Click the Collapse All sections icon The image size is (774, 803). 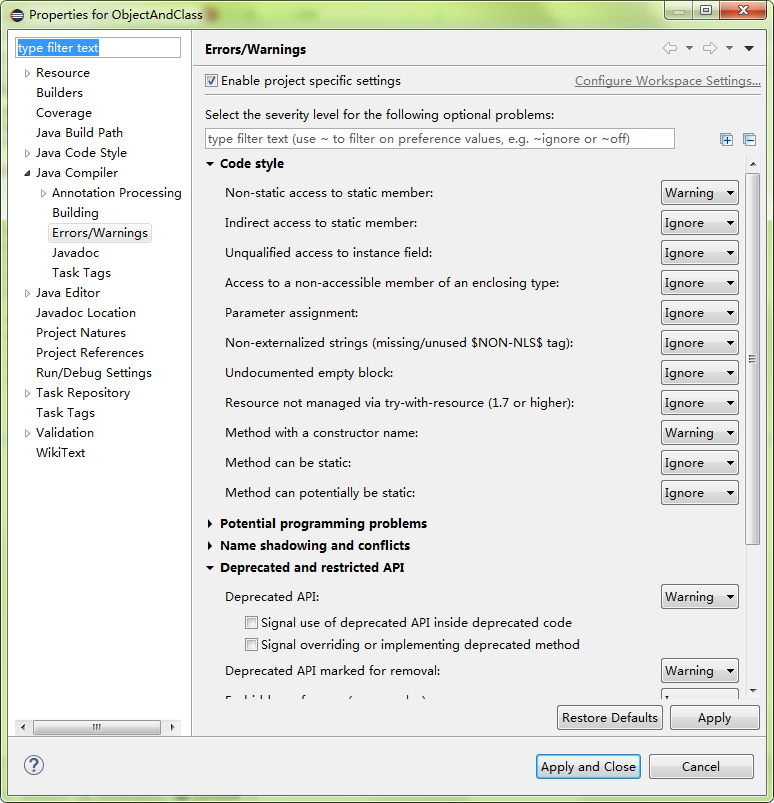(749, 139)
